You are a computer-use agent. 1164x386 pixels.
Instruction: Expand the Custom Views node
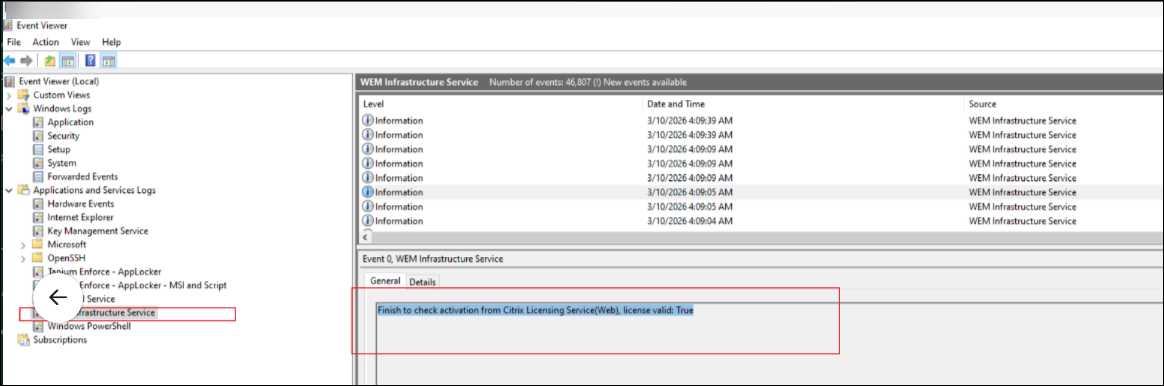[9, 95]
